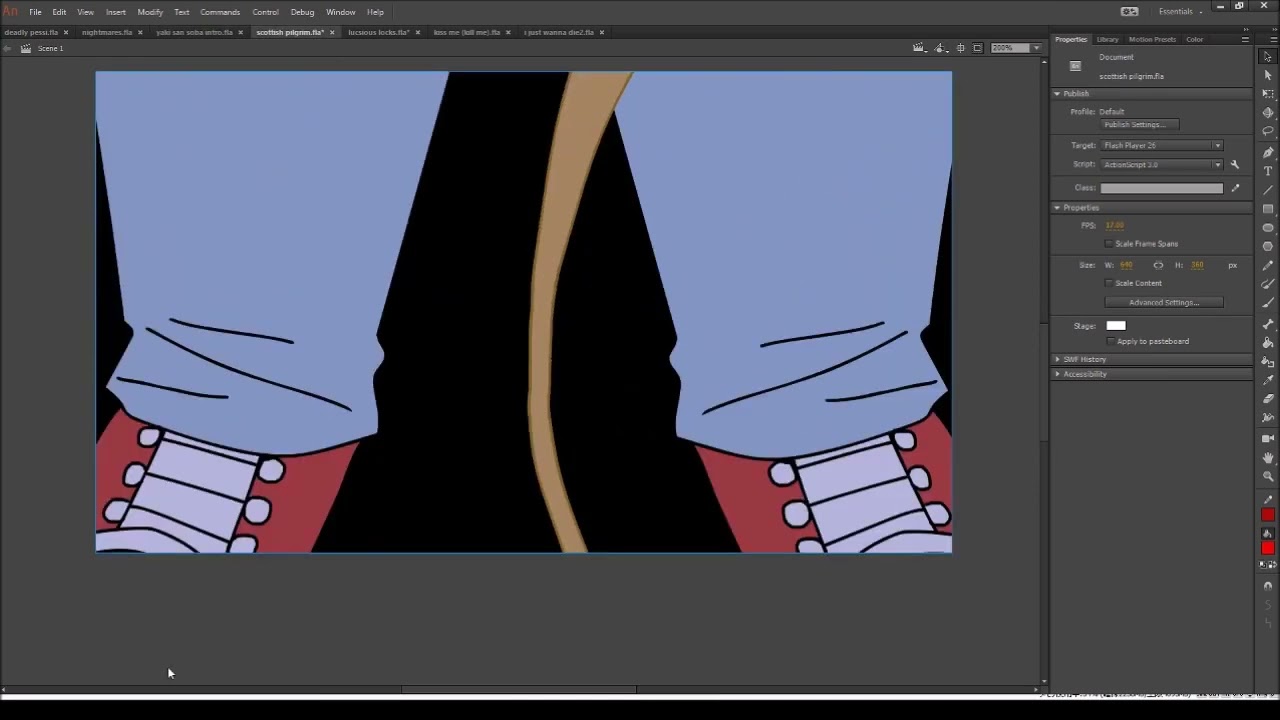The width and height of the screenshot is (1280, 720).
Task: Select the Ink Bottle tool
Action: click(x=1268, y=361)
